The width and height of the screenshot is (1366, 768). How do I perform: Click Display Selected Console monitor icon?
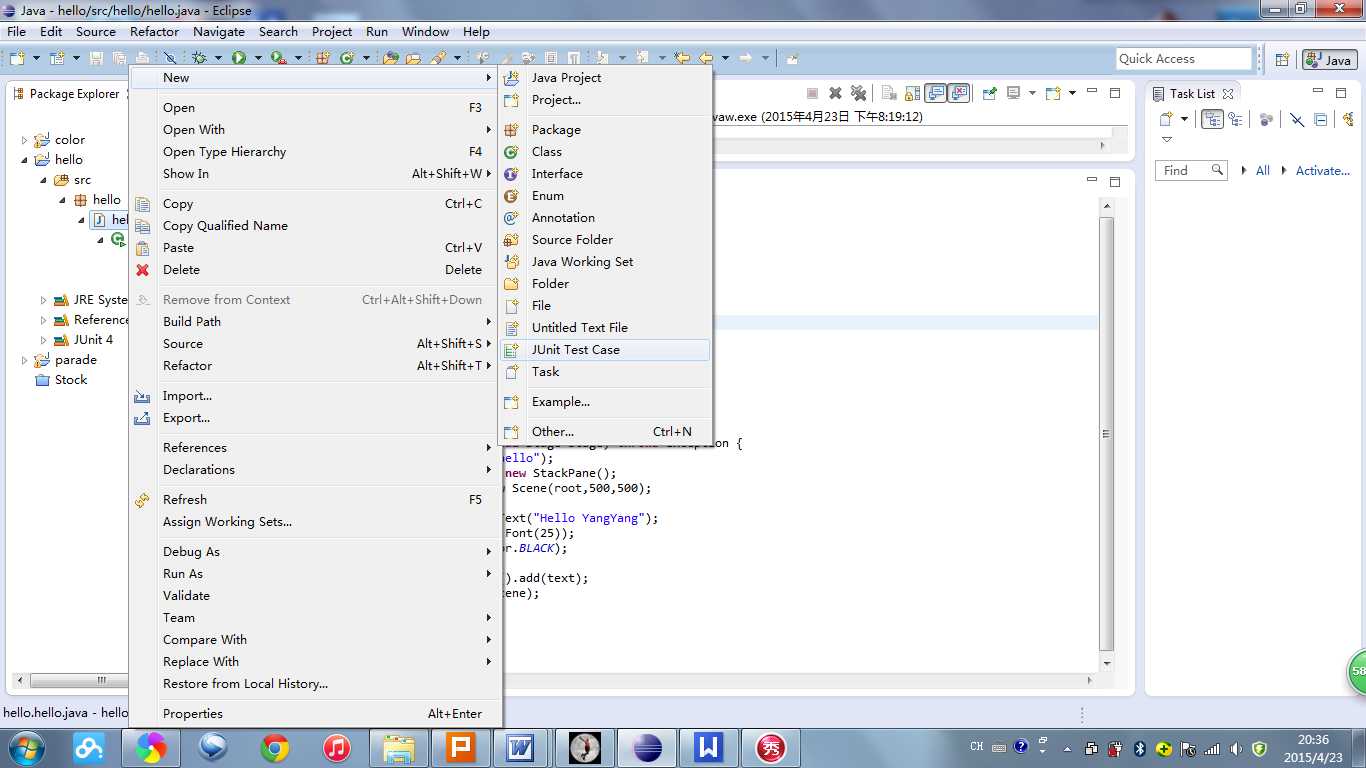click(x=1013, y=93)
